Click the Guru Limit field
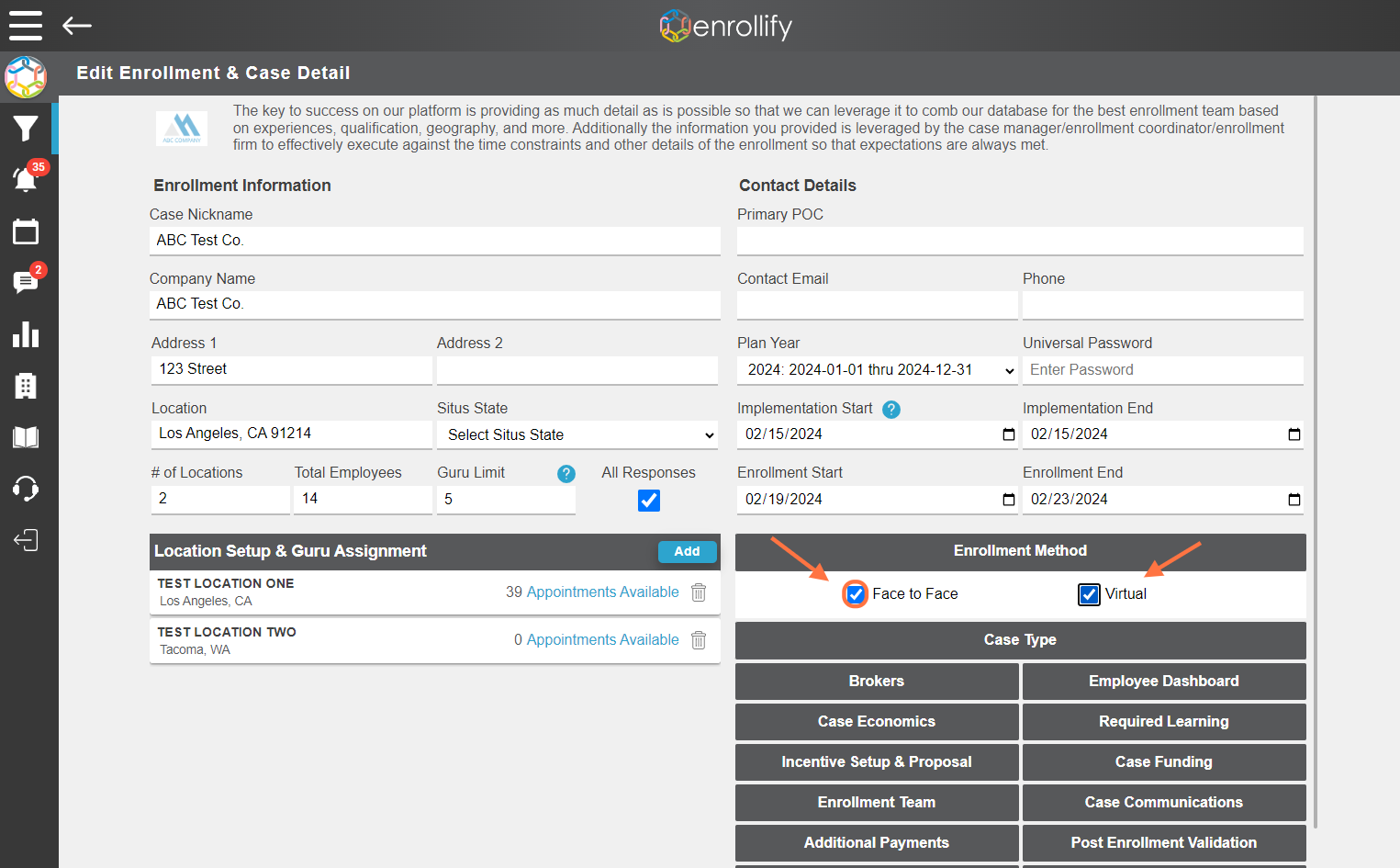1400x868 pixels. pos(506,499)
